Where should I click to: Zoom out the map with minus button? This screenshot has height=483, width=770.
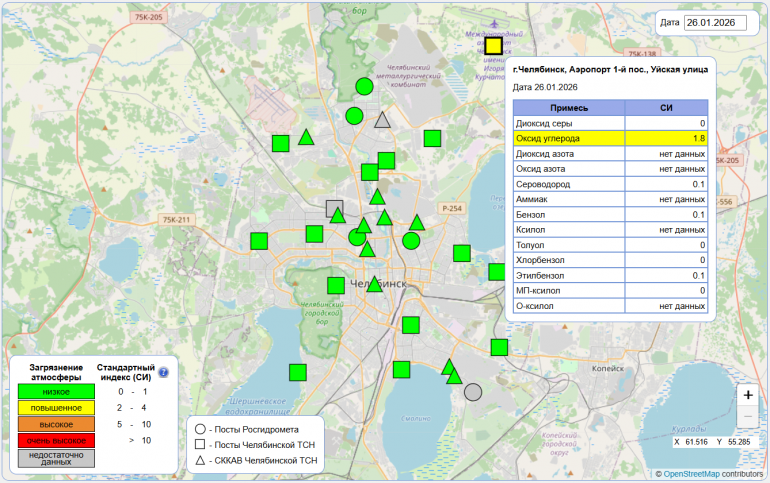[x=748, y=417]
